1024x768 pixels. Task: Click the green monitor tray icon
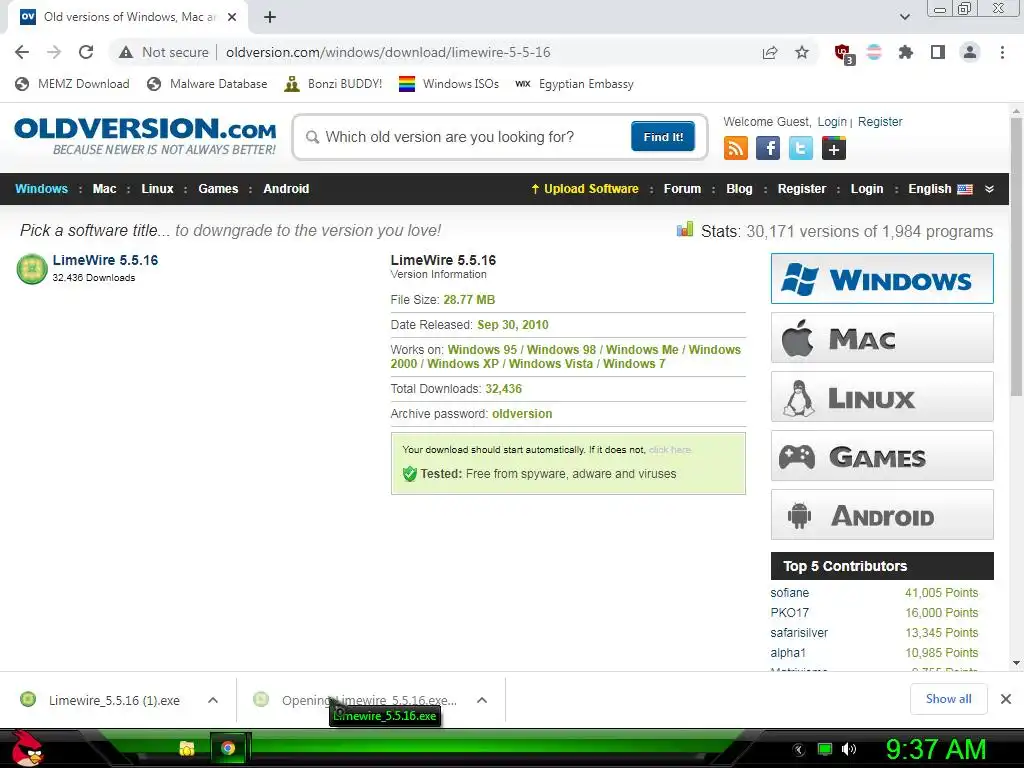click(825, 749)
